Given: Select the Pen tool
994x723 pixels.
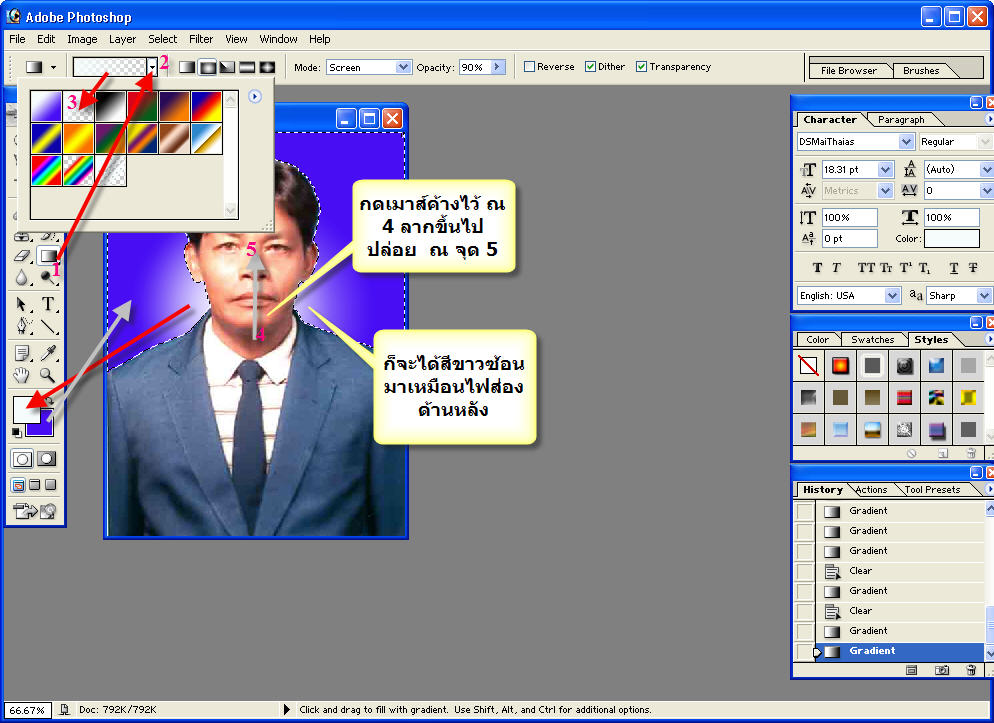Looking at the screenshot, I should (x=22, y=326).
